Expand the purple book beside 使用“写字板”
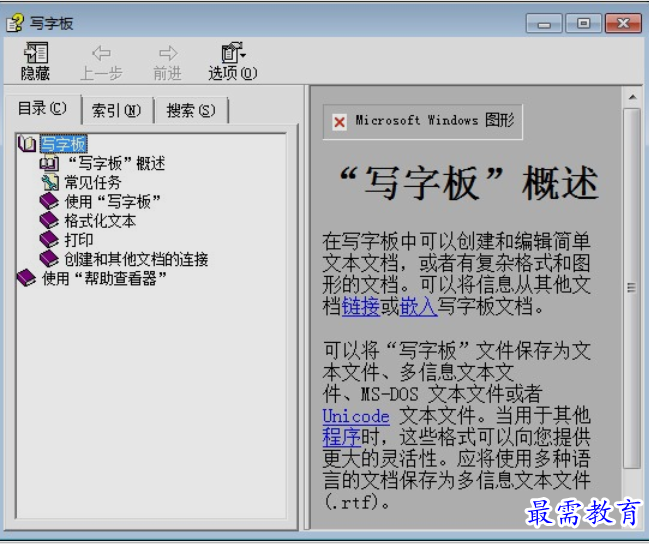Image resolution: width=649 pixels, height=544 pixels. click(x=49, y=202)
